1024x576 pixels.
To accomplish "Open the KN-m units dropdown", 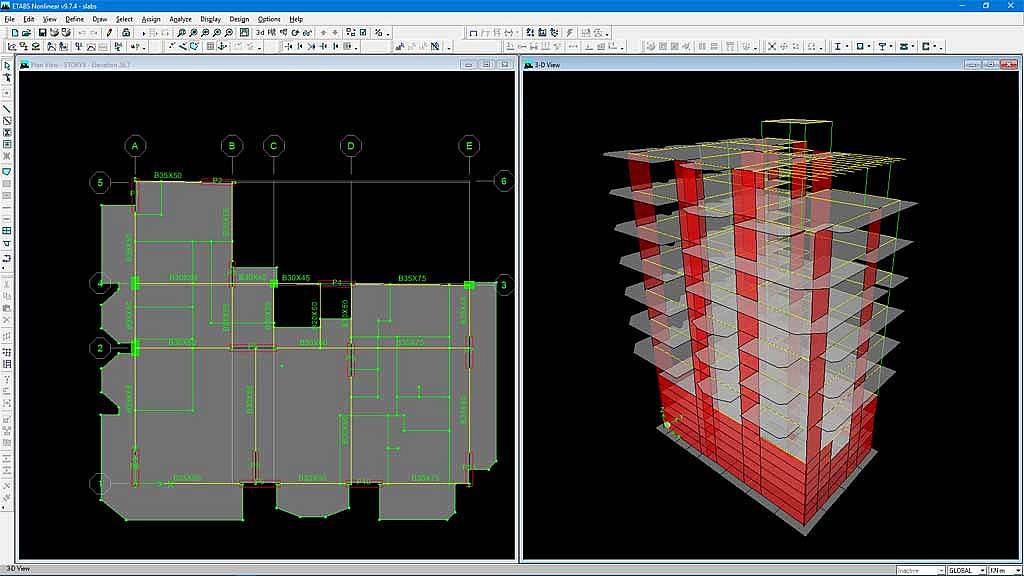I will (1017, 570).
